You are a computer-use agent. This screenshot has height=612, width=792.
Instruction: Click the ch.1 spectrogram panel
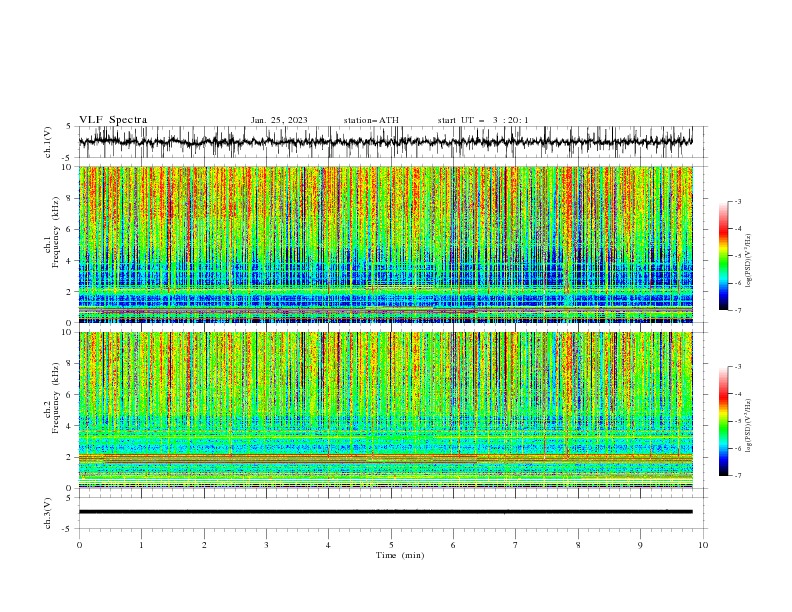coord(386,244)
